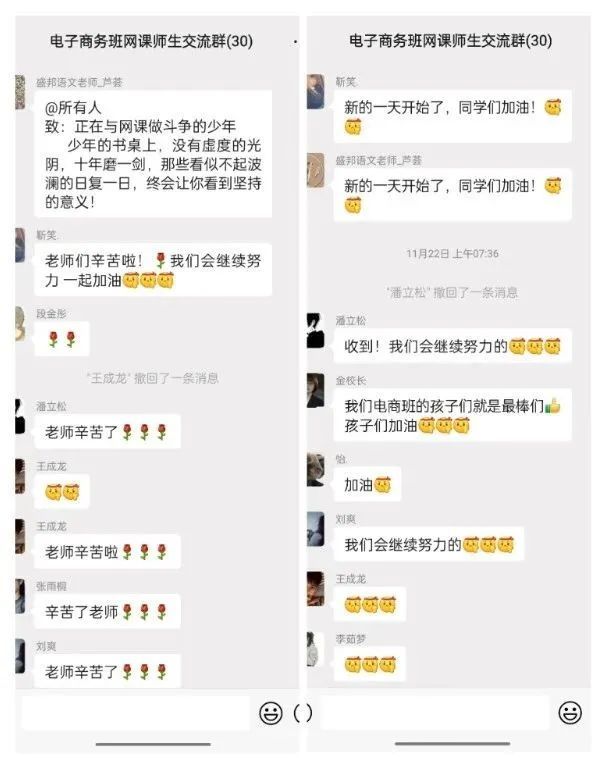Tap 刘爽's avatar in right chat
Viewport: 606px width, 758px height.
(x=316, y=529)
